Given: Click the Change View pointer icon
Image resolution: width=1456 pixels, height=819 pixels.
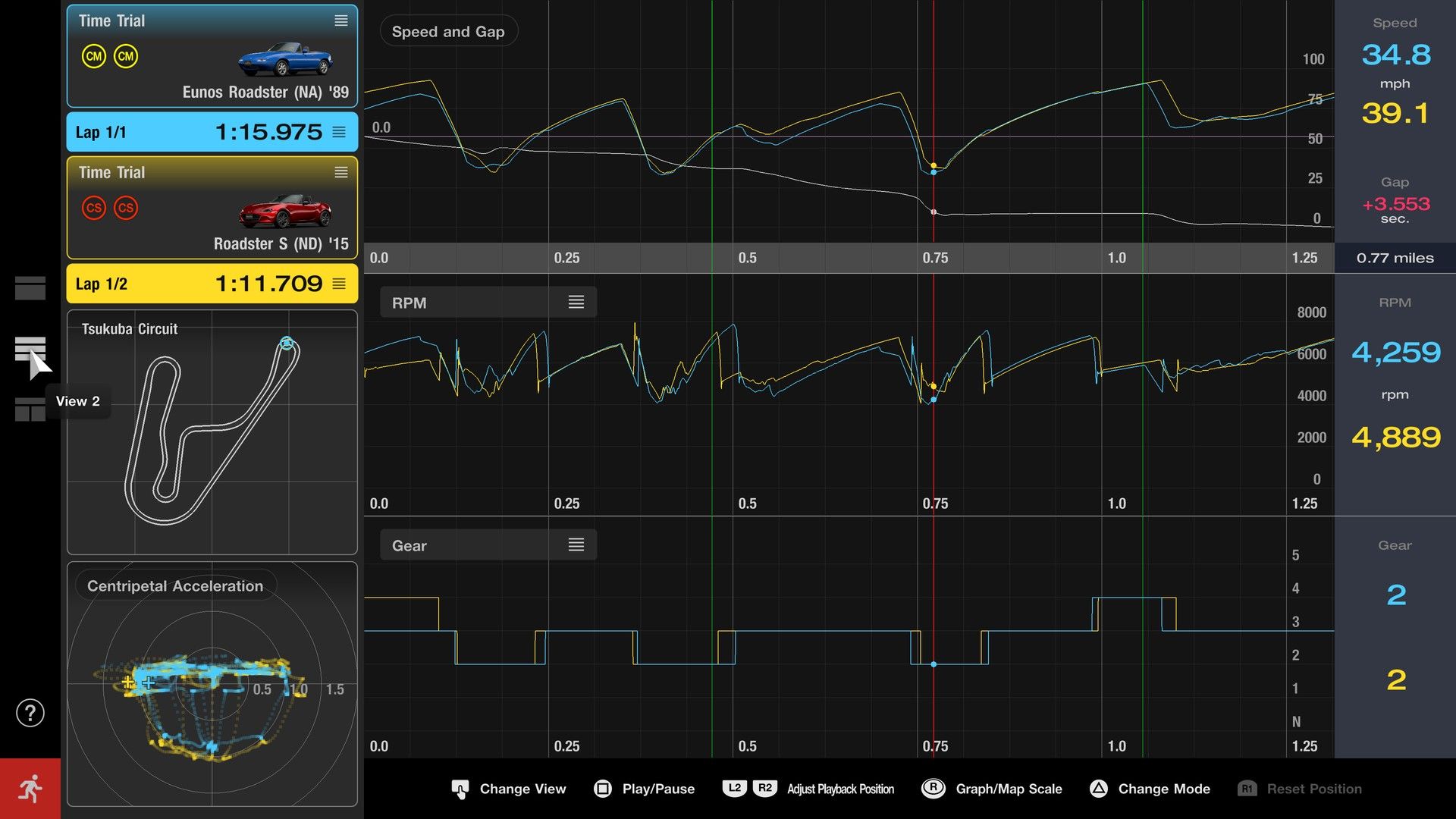Looking at the screenshot, I should coord(460,789).
